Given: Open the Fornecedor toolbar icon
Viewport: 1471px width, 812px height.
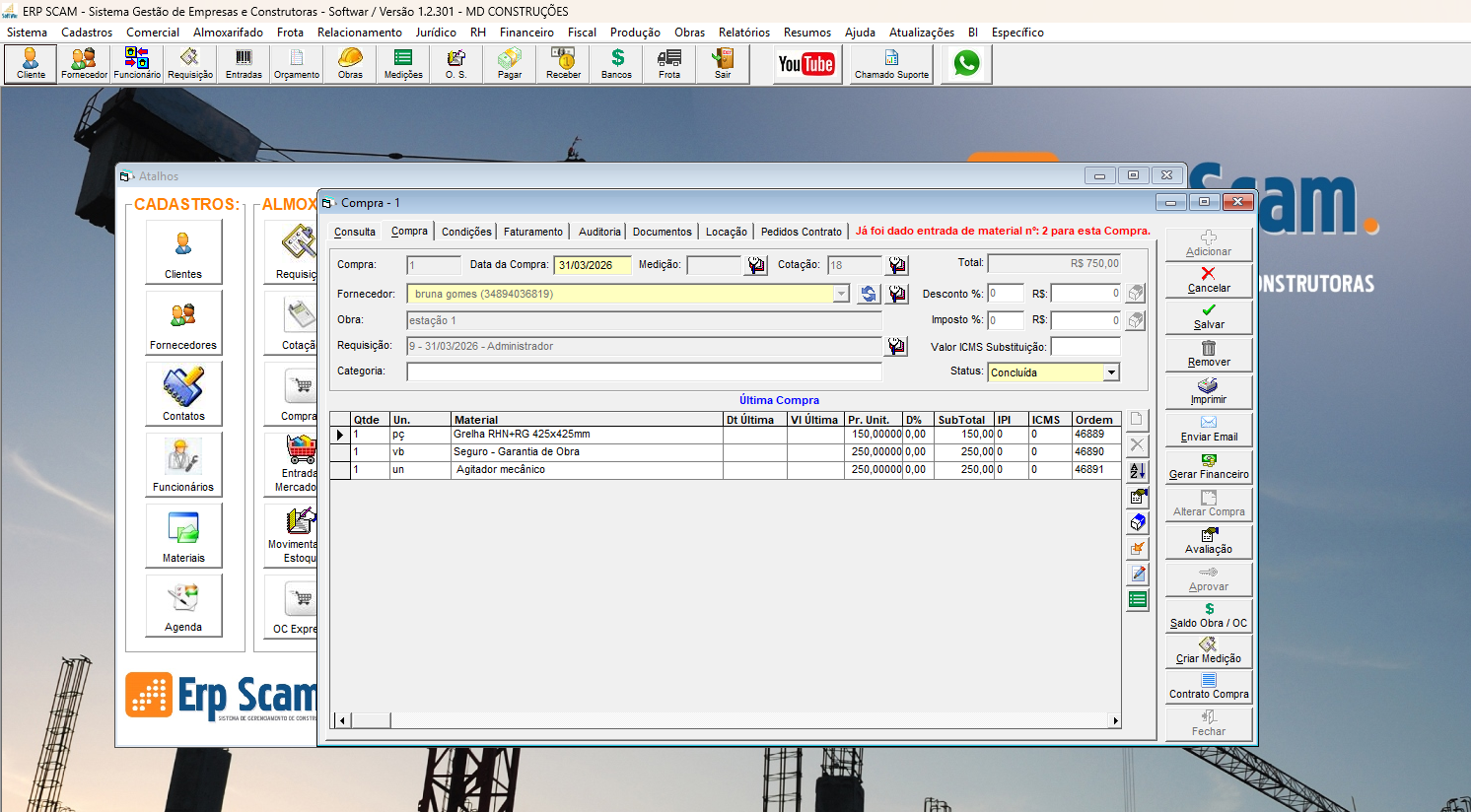Looking at the screenshot, I should [84, 64].
